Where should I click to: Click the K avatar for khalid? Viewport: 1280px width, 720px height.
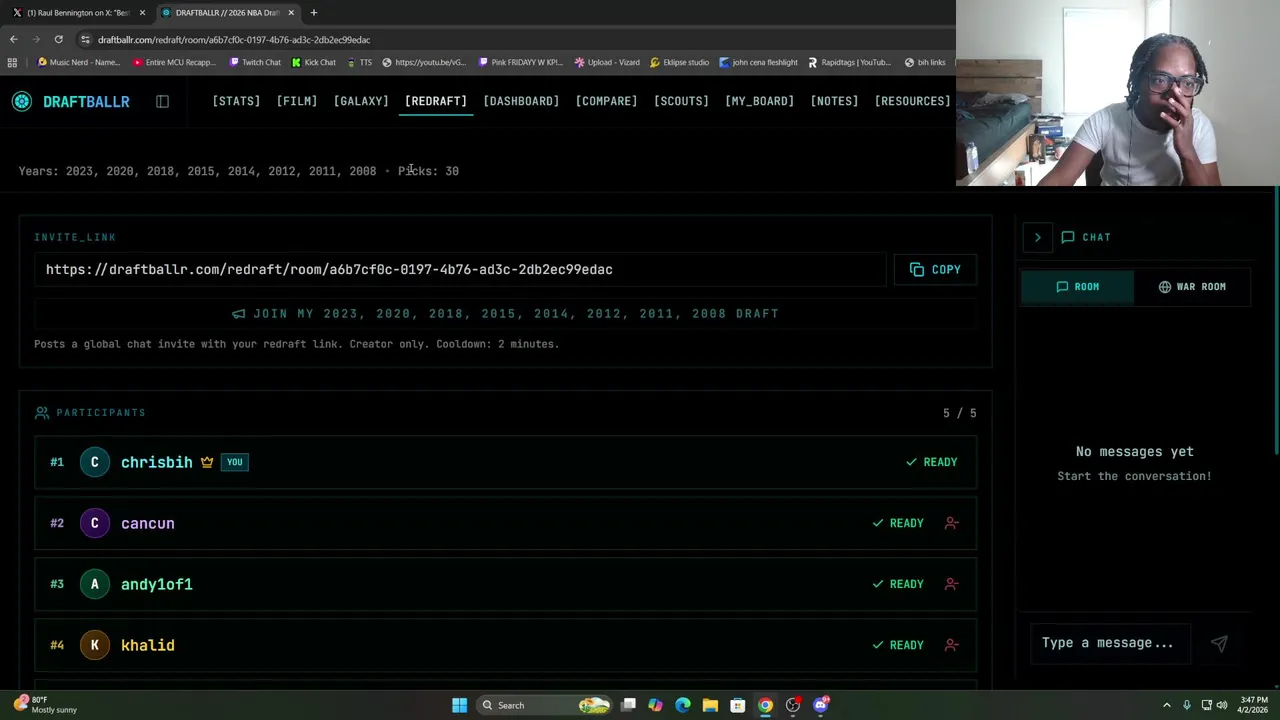tap(95, 645)
